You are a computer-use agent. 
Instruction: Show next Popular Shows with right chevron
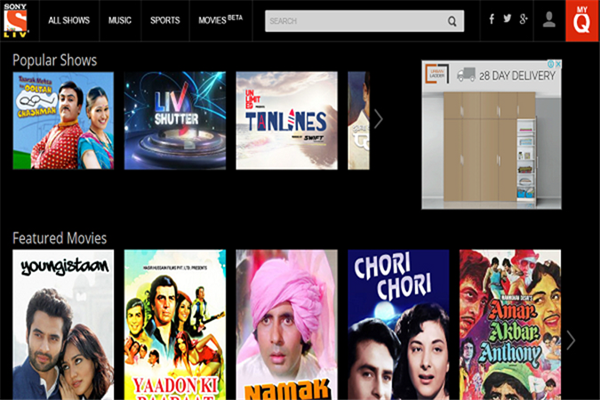[378, 119]
